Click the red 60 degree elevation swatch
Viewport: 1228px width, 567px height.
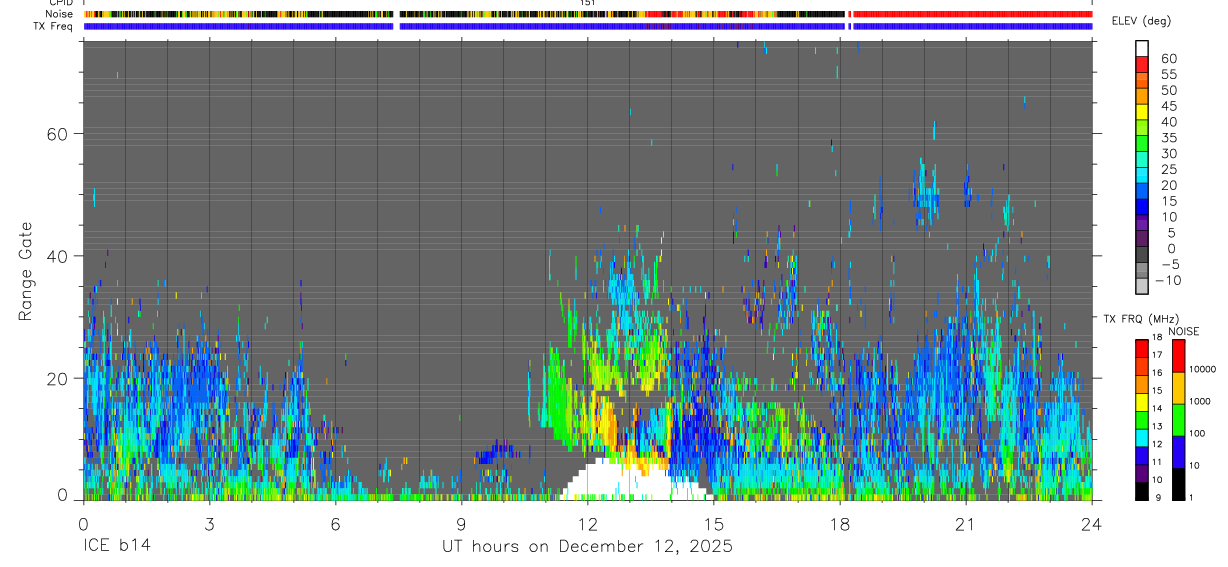[1141, 64]
